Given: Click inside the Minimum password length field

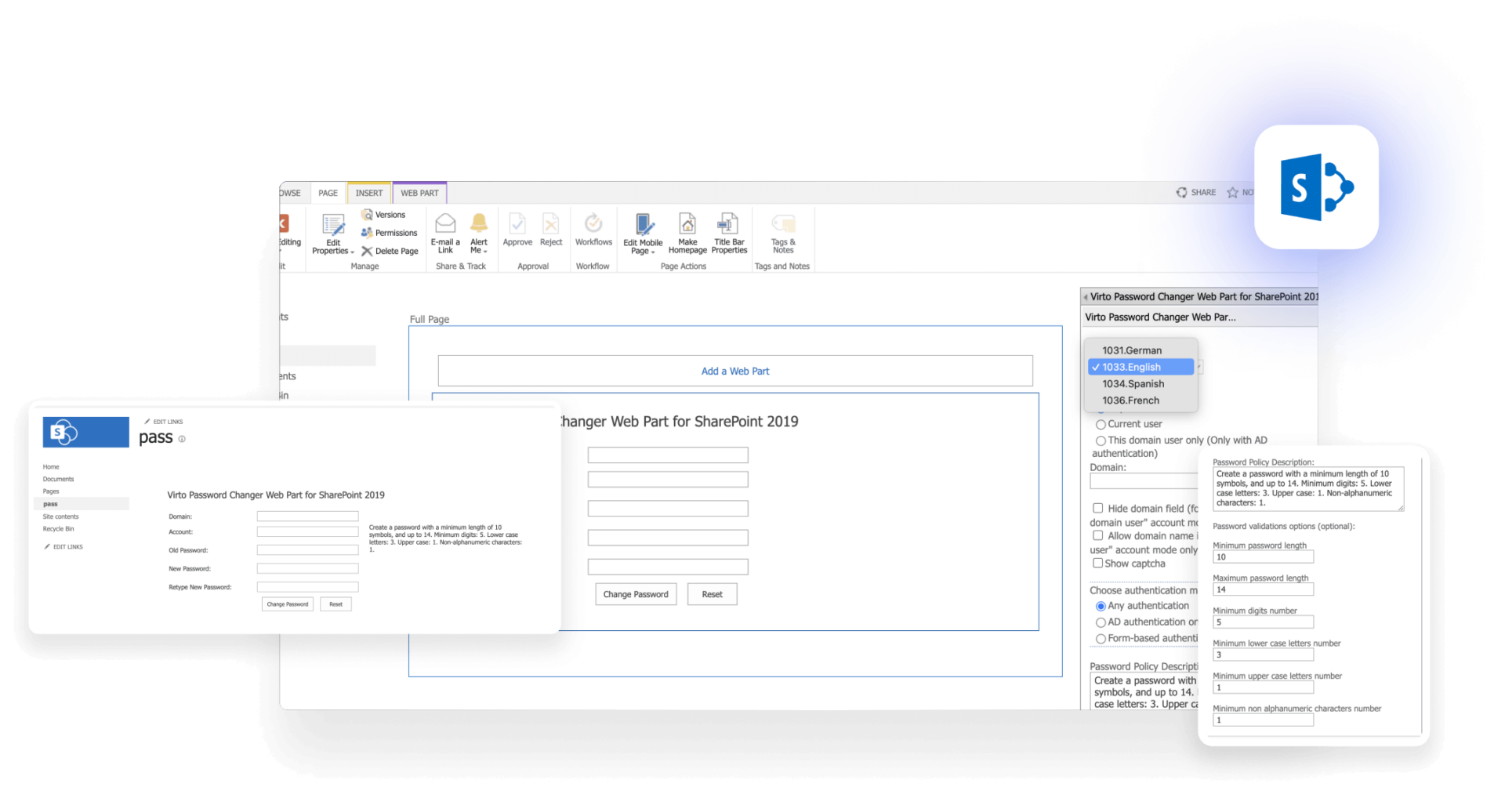Looking at the screenshot, I should (x=1262, y=556).
